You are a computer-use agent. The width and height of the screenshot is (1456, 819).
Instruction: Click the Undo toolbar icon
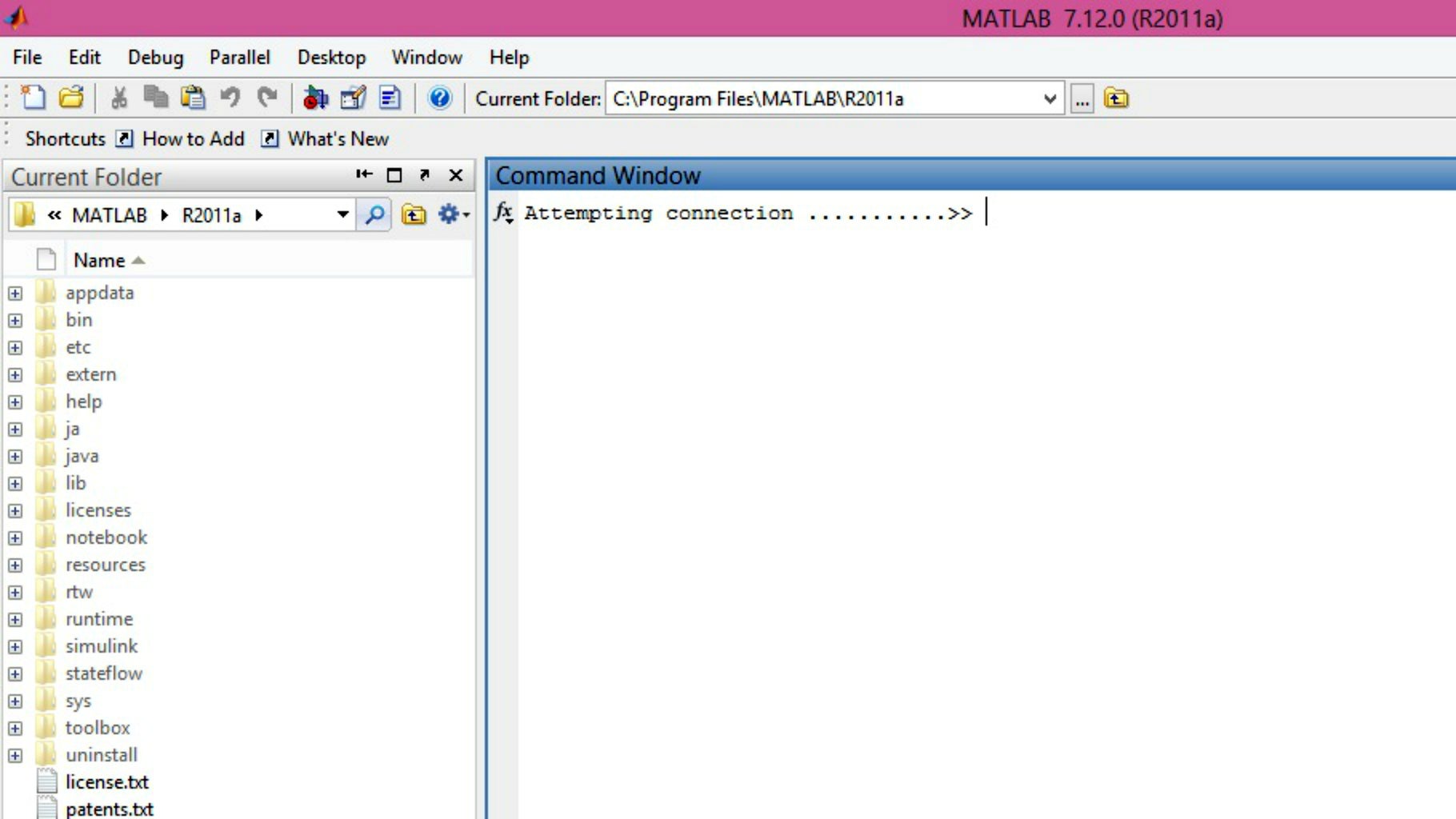pyautogui.click(x=231, y=98)
